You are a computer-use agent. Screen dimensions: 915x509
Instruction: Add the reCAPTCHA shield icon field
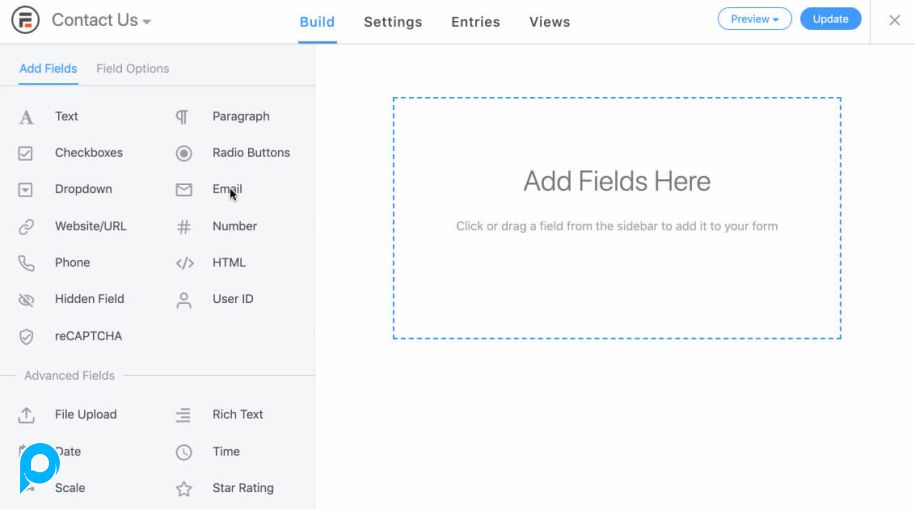click(27, 337)
